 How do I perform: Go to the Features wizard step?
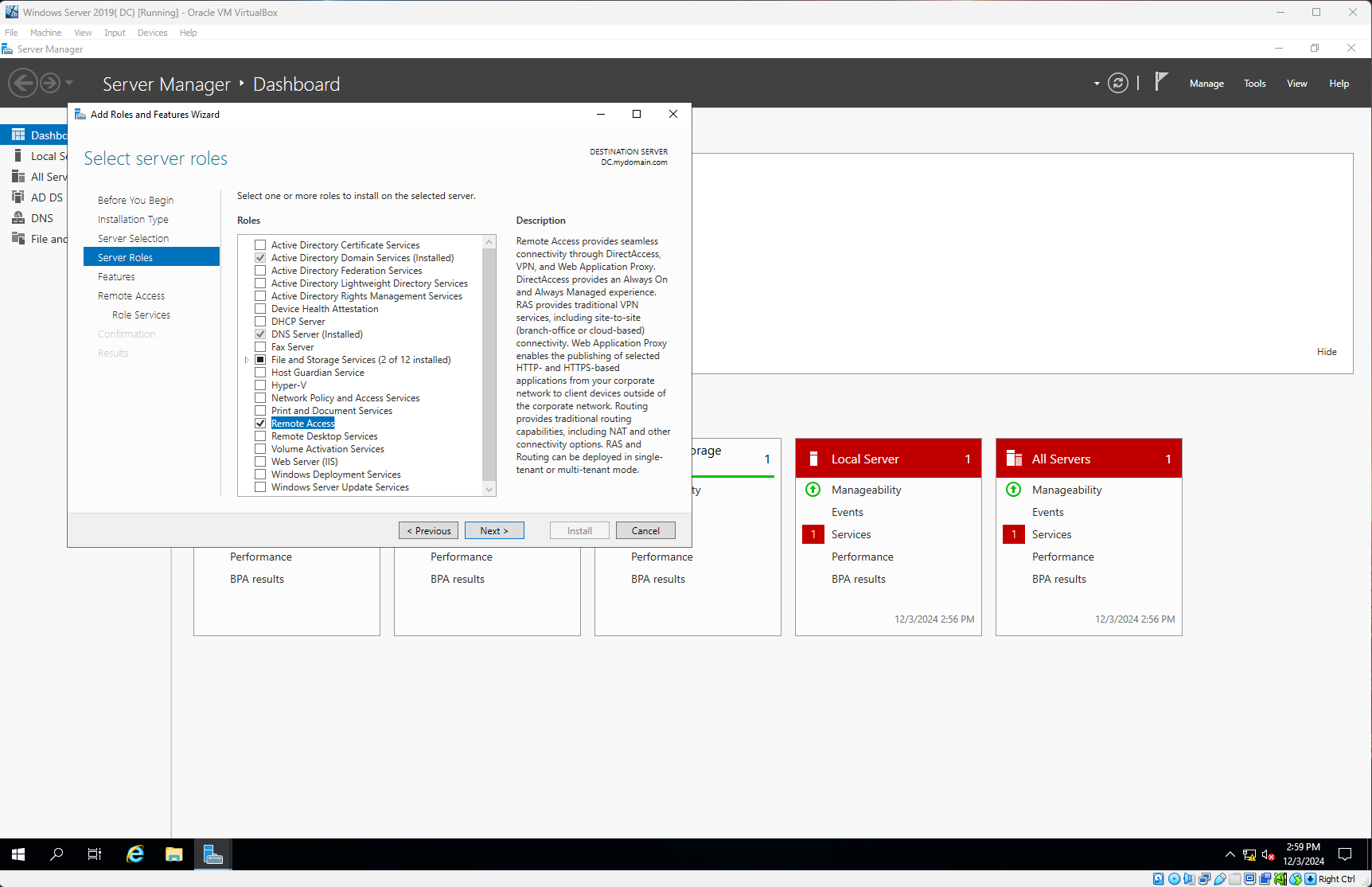(x=116, y=277)
